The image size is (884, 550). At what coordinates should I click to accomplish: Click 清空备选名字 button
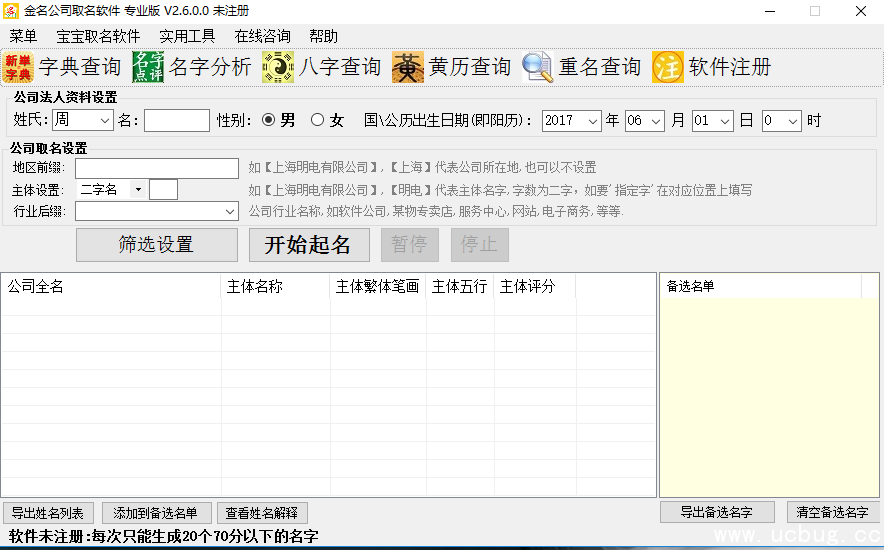click(x=833, y=512)
